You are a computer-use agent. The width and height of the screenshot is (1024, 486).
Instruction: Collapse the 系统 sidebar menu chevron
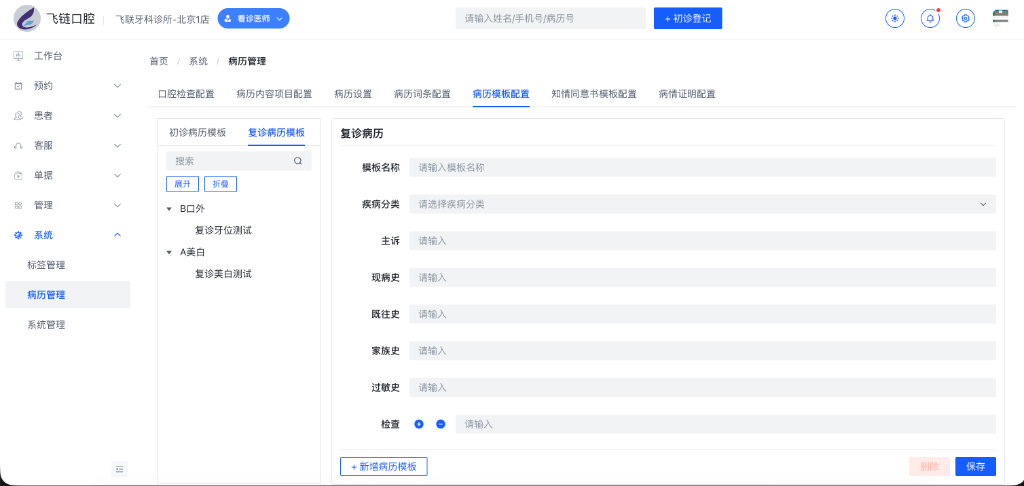(x=118, y=235)
